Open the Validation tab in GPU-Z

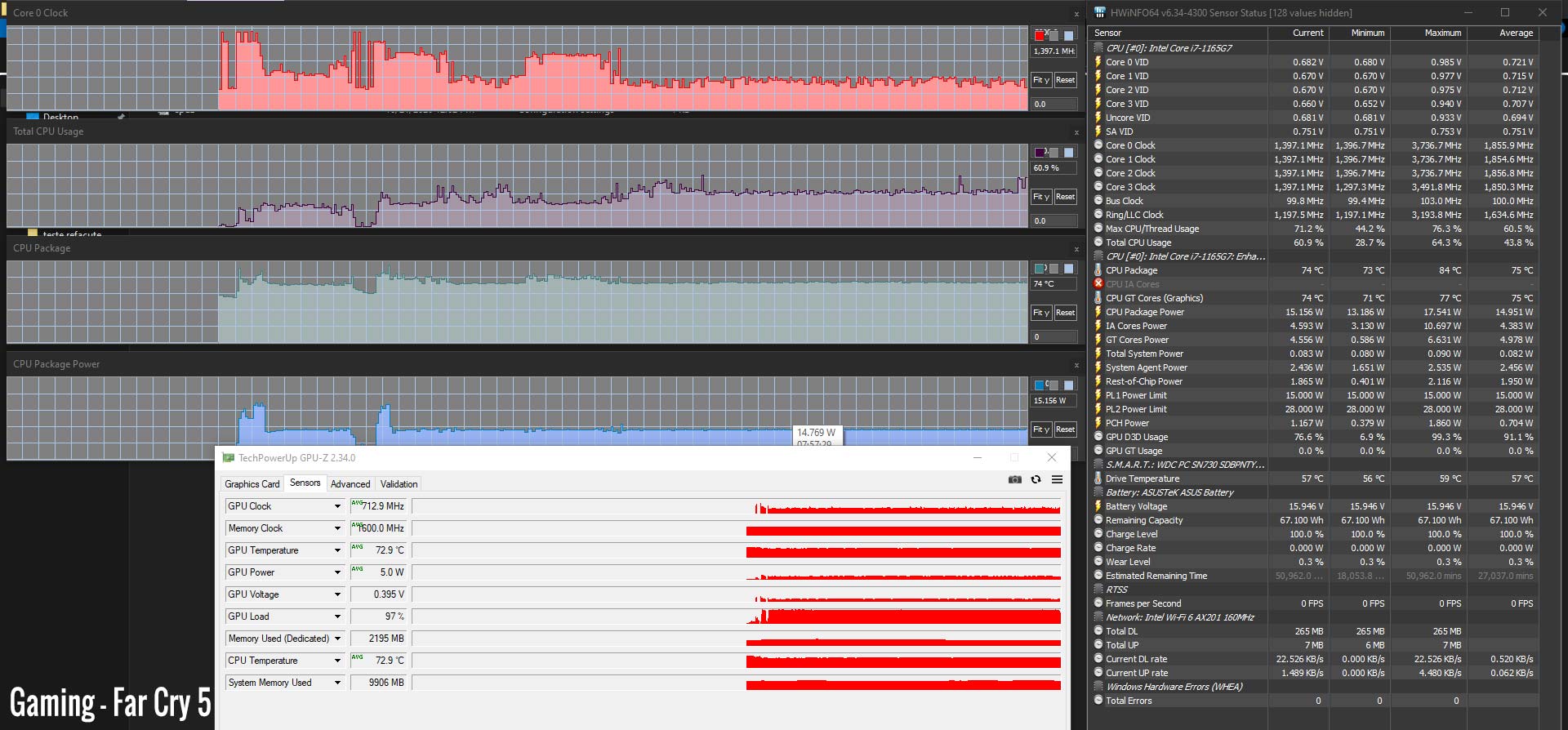pos(399,484)
